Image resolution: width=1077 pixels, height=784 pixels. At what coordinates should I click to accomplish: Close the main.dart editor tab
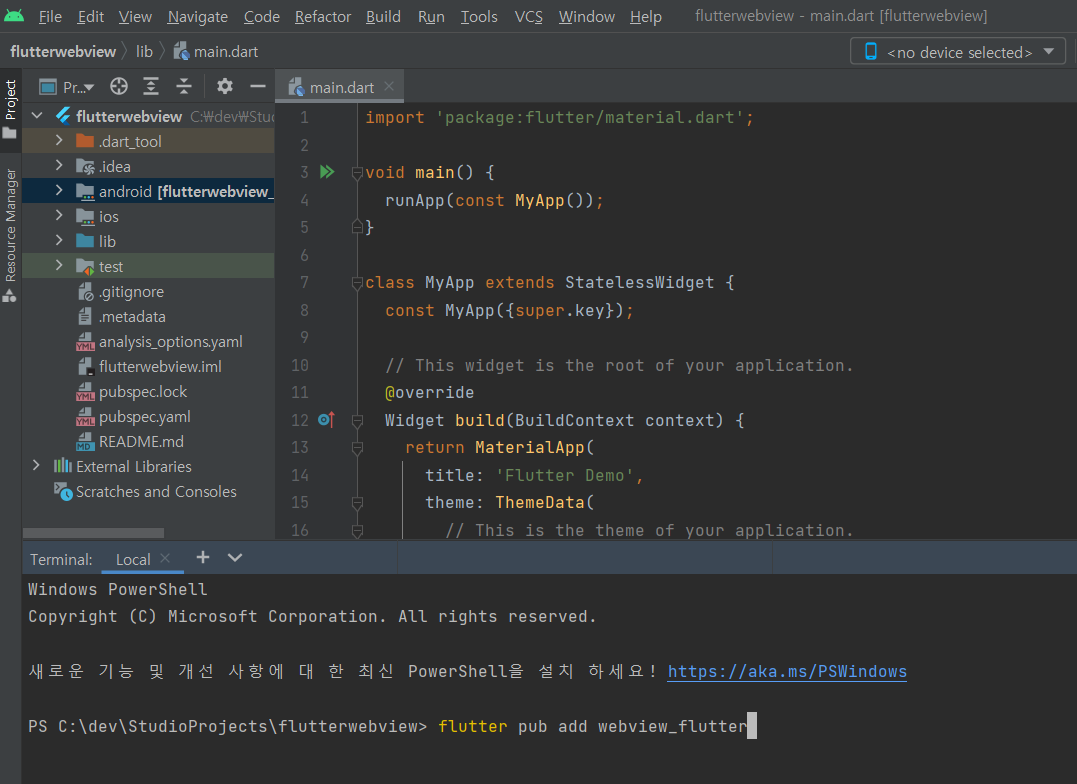click(389, 86)
